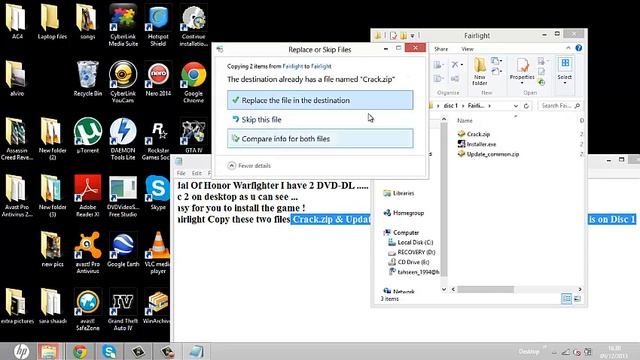This screenshot has height=360, width=640.
Task: Click the New folder ribbon icon
Action: pos(480,71)
